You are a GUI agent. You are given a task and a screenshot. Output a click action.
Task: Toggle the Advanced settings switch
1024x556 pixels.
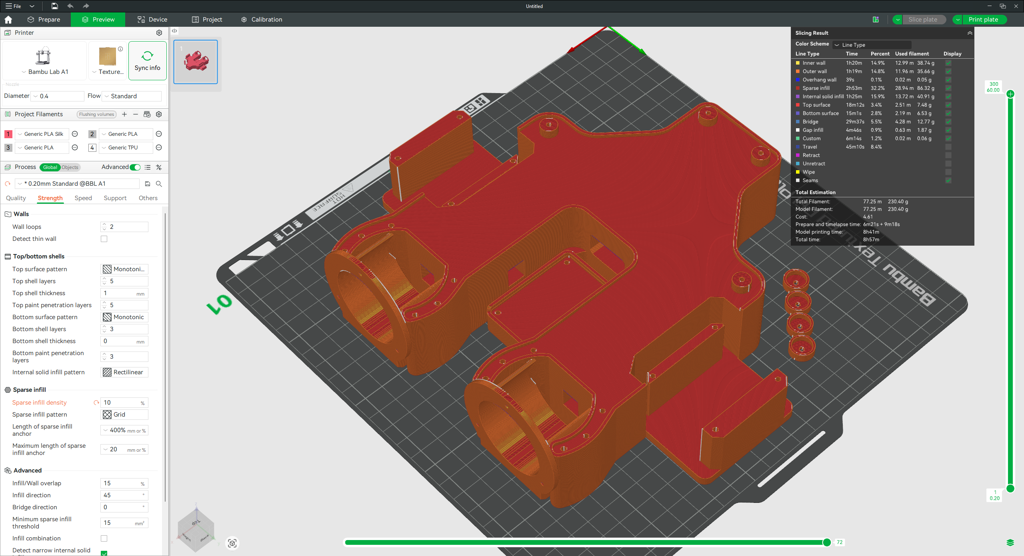(135, 167)
